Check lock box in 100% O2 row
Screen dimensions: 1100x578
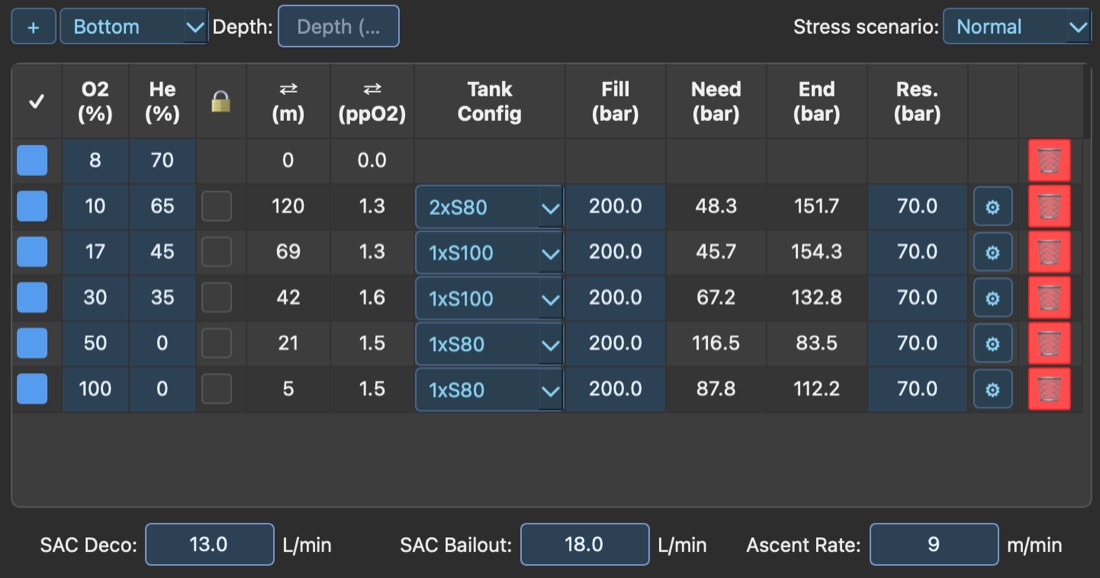coord(217,389)
